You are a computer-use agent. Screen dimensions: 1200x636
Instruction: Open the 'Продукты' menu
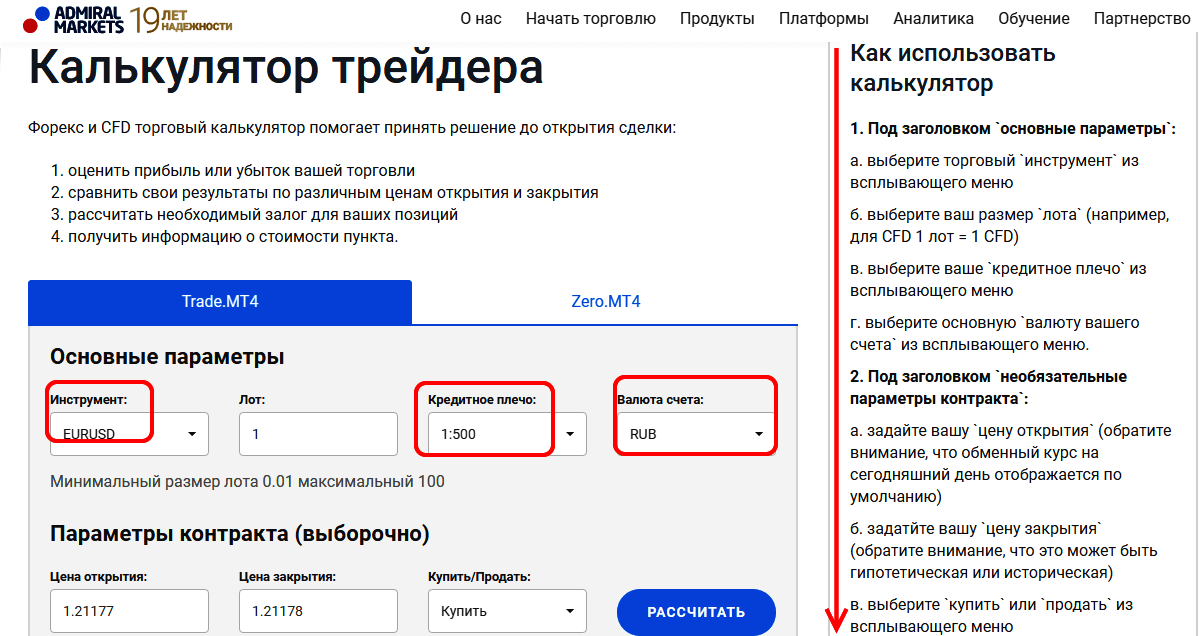(717, 18)
